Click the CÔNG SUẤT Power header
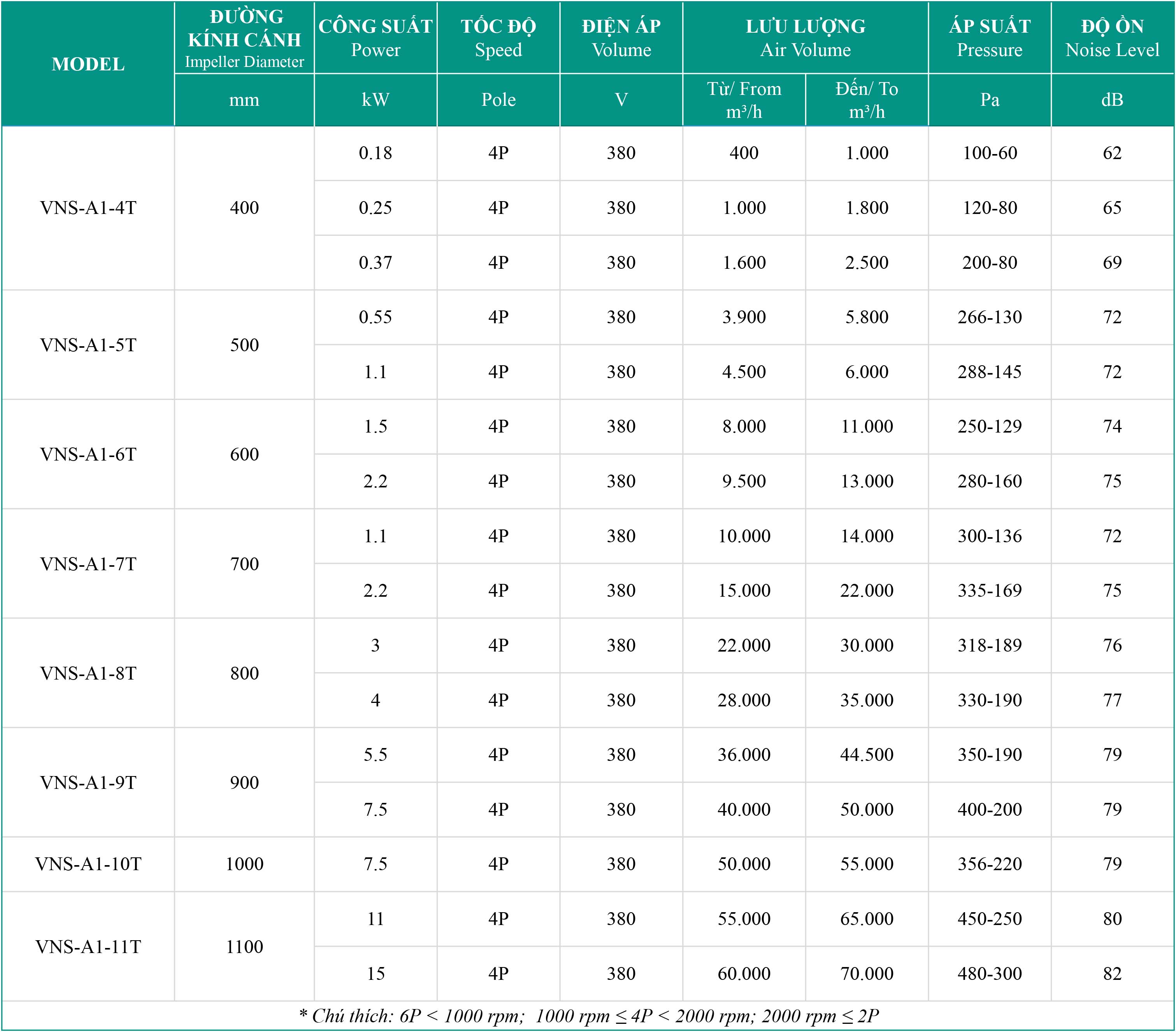The height and width of the screenshot is (1032, 1176). pos(376,38)
